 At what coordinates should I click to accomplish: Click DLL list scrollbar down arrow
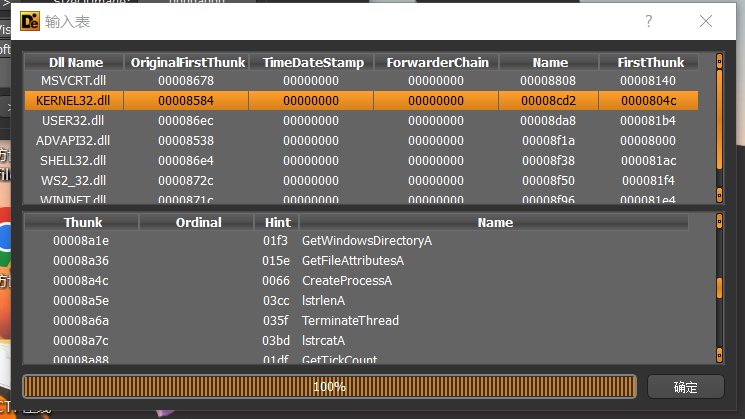(719, 195)
